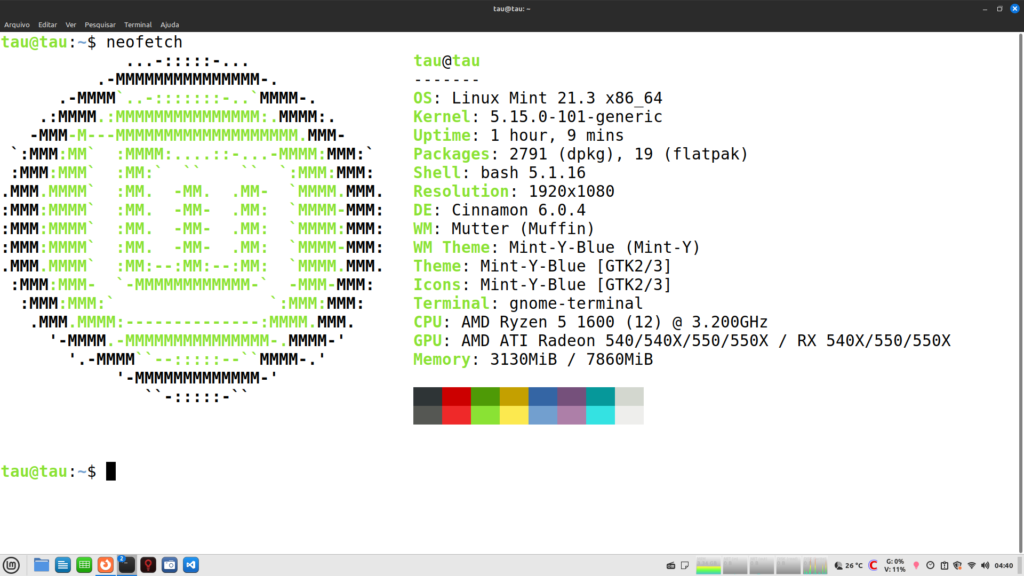Screen dimensions: 1024x576
Task: Open the screenshot camera app icon
Action: point(169,565)
